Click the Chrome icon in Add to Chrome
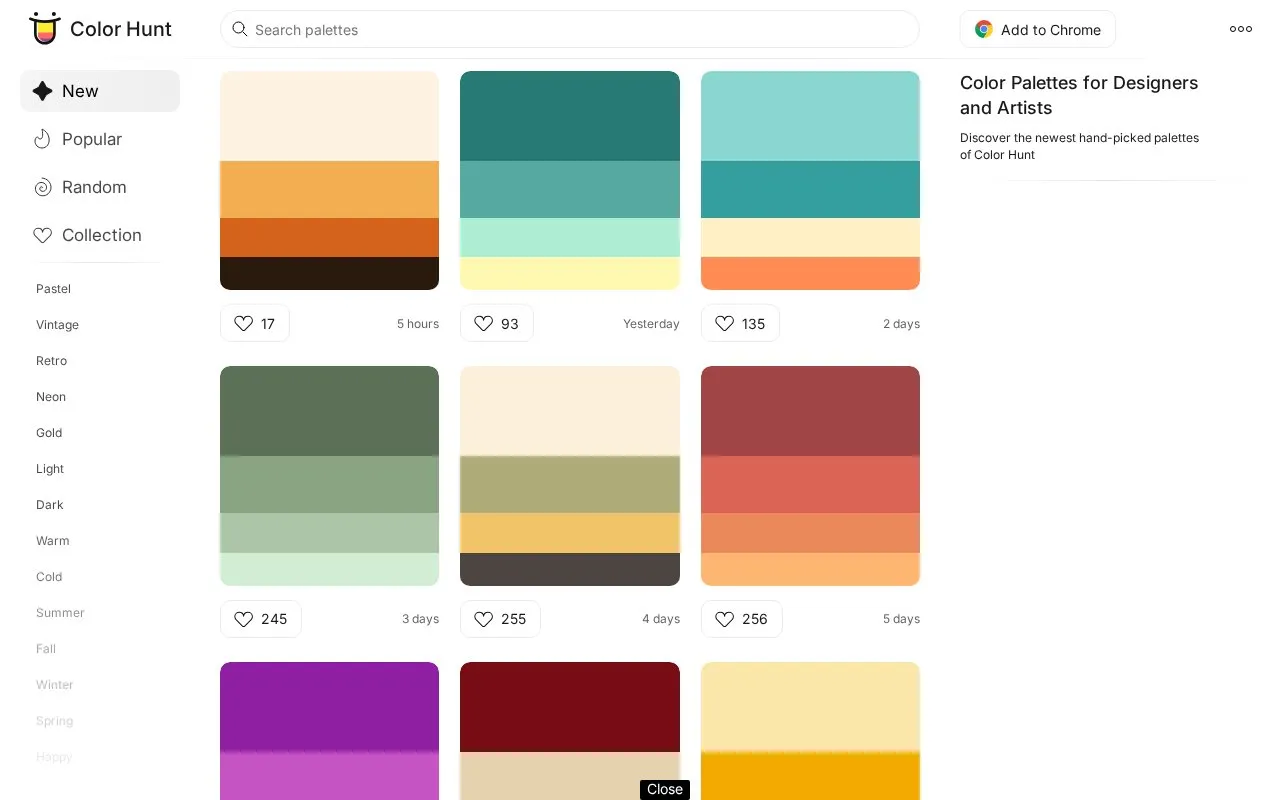Image resolution: width=1280 pixels, height=800 pixels. click(984, 30)
